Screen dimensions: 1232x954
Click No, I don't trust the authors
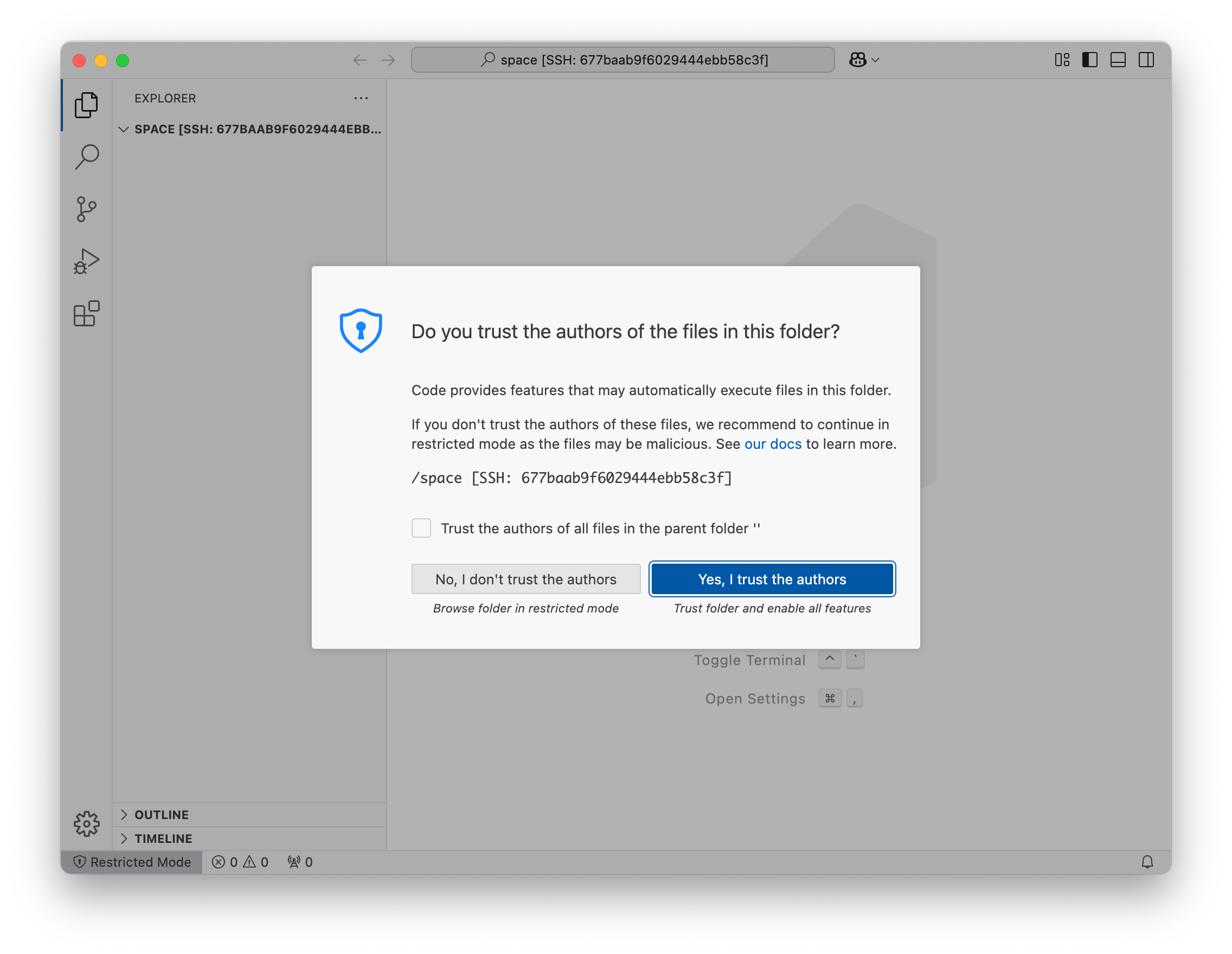526,579
